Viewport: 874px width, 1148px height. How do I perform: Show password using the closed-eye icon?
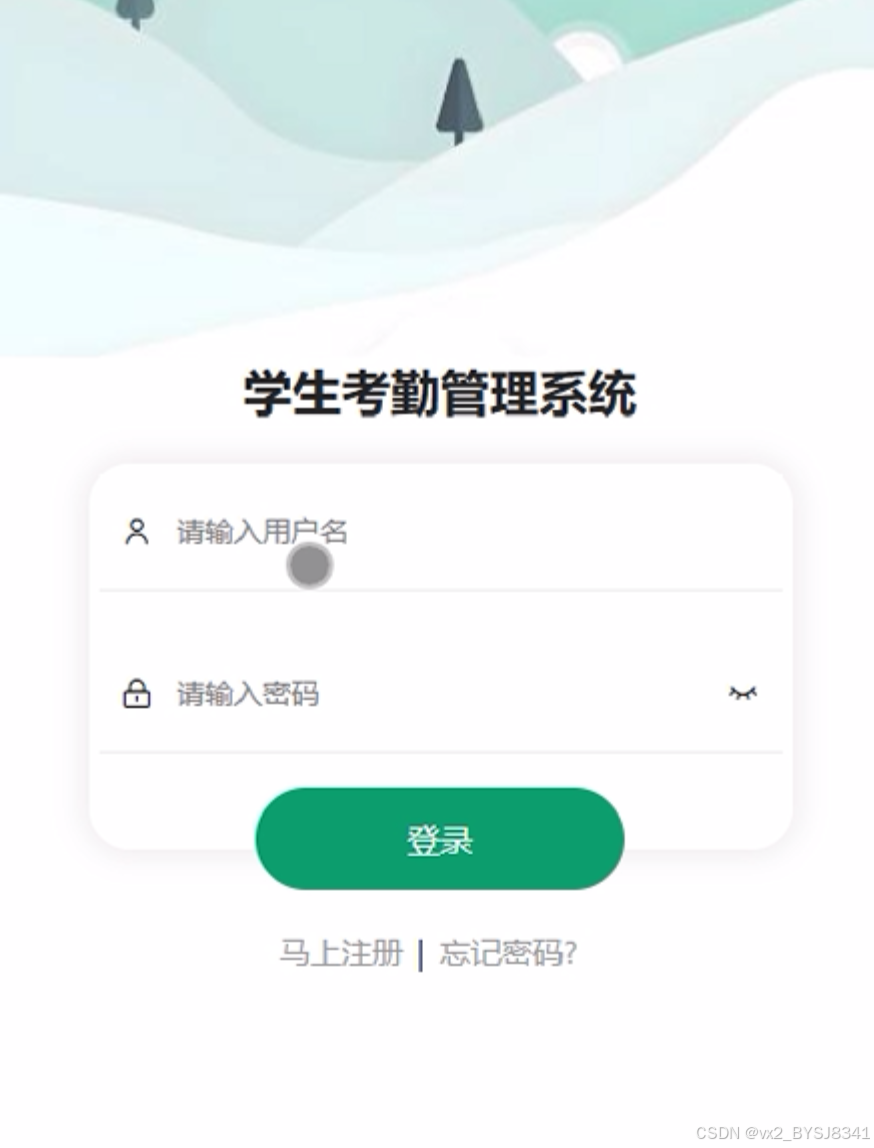click(x=742, y=693)
